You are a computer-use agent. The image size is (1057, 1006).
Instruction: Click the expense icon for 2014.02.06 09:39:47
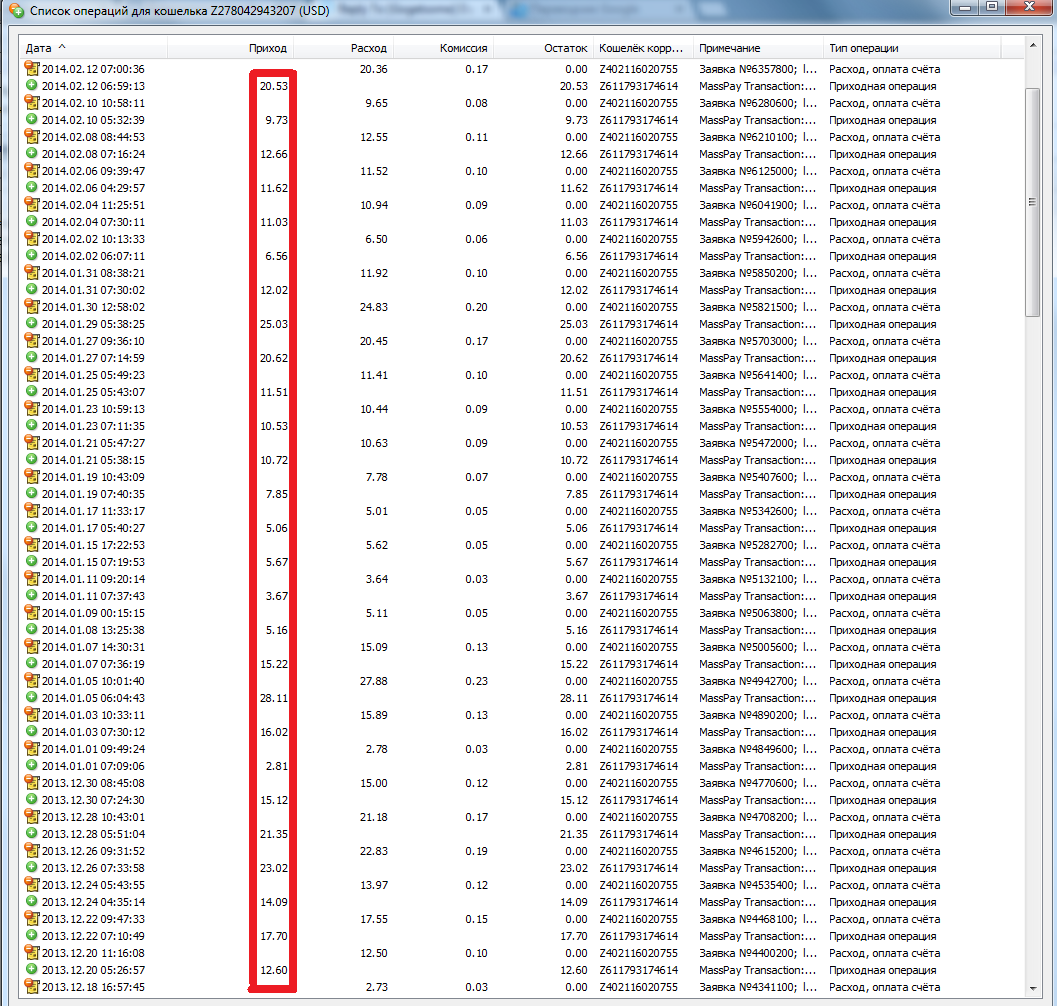point(32,171)
